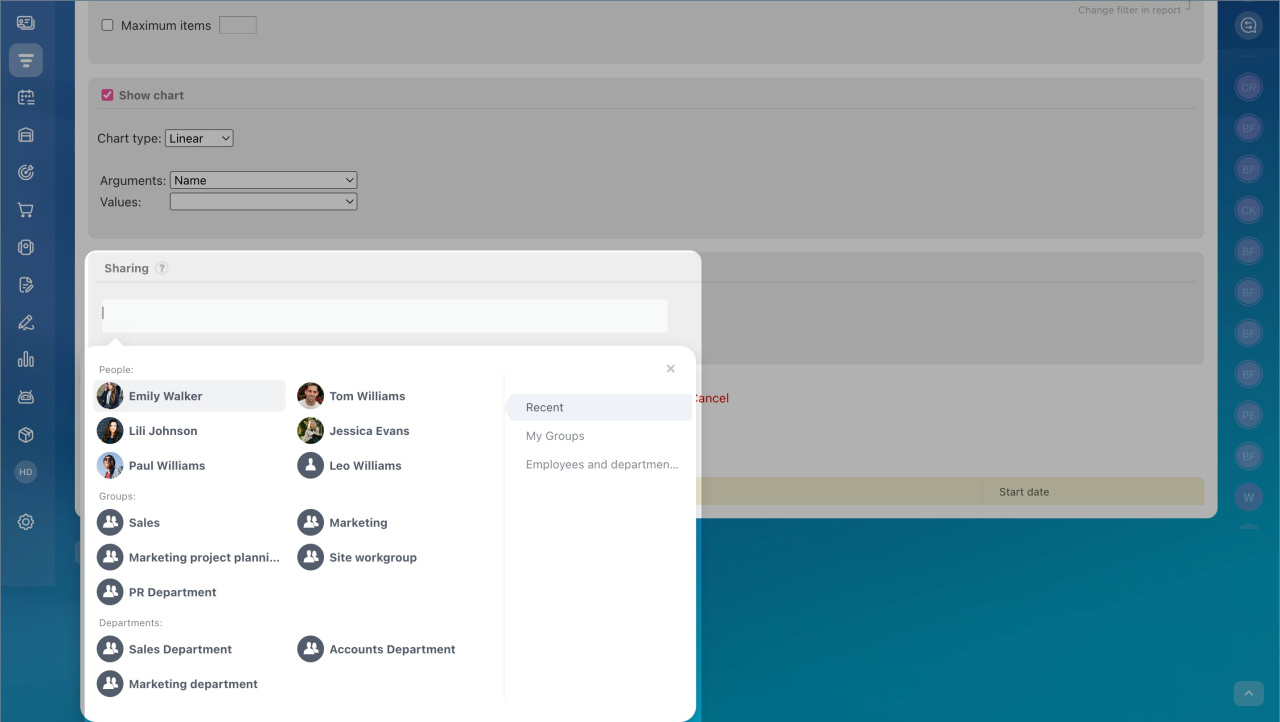Viewport: 1280px width, 722px height.
Task: Click the Sharing help question mark icon
Action: [x=162, y=268]
